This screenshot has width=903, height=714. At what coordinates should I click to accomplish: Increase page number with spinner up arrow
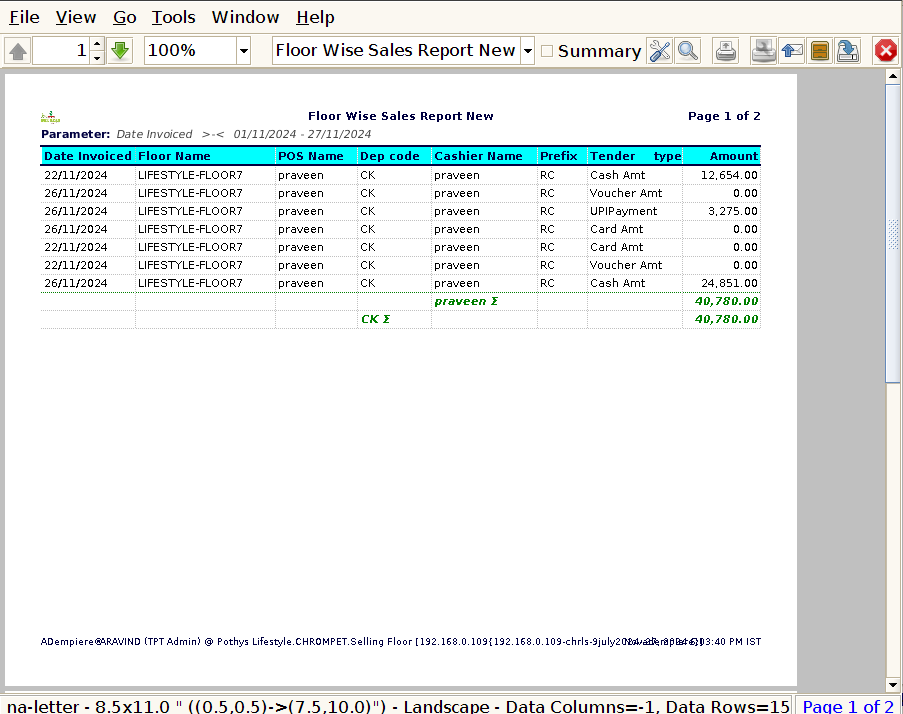[x=97, y=44]
